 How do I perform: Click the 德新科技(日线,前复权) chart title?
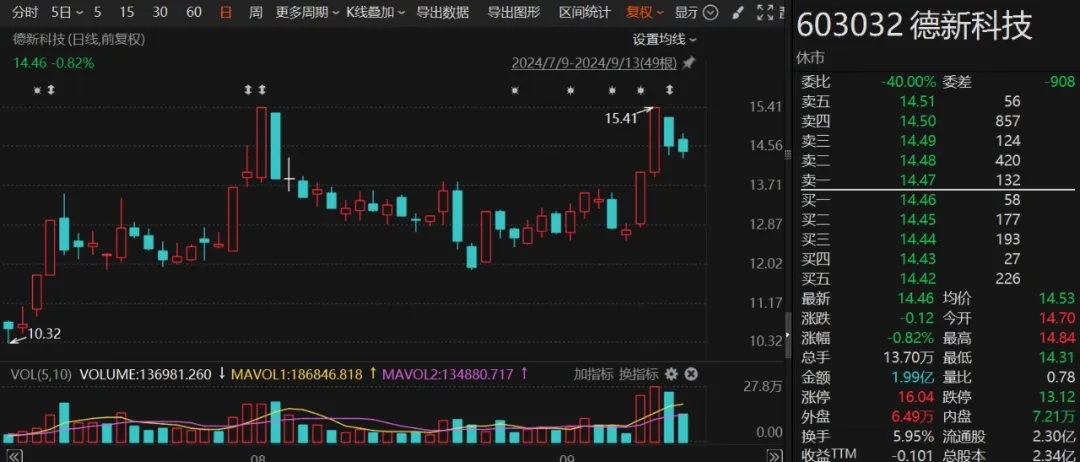79,39
